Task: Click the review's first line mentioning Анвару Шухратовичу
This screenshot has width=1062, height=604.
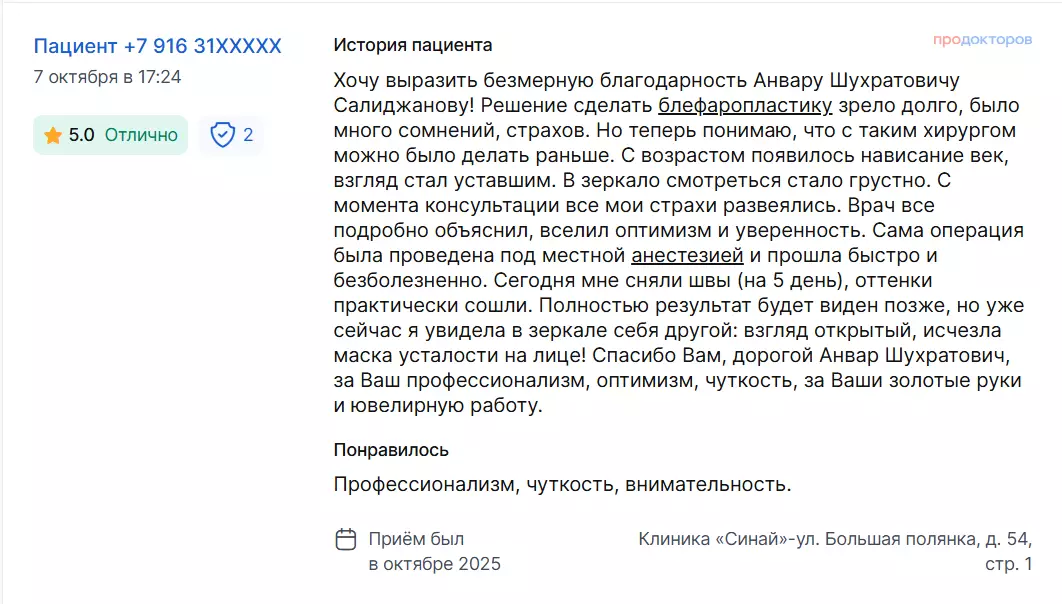Action: click(651, 80)
